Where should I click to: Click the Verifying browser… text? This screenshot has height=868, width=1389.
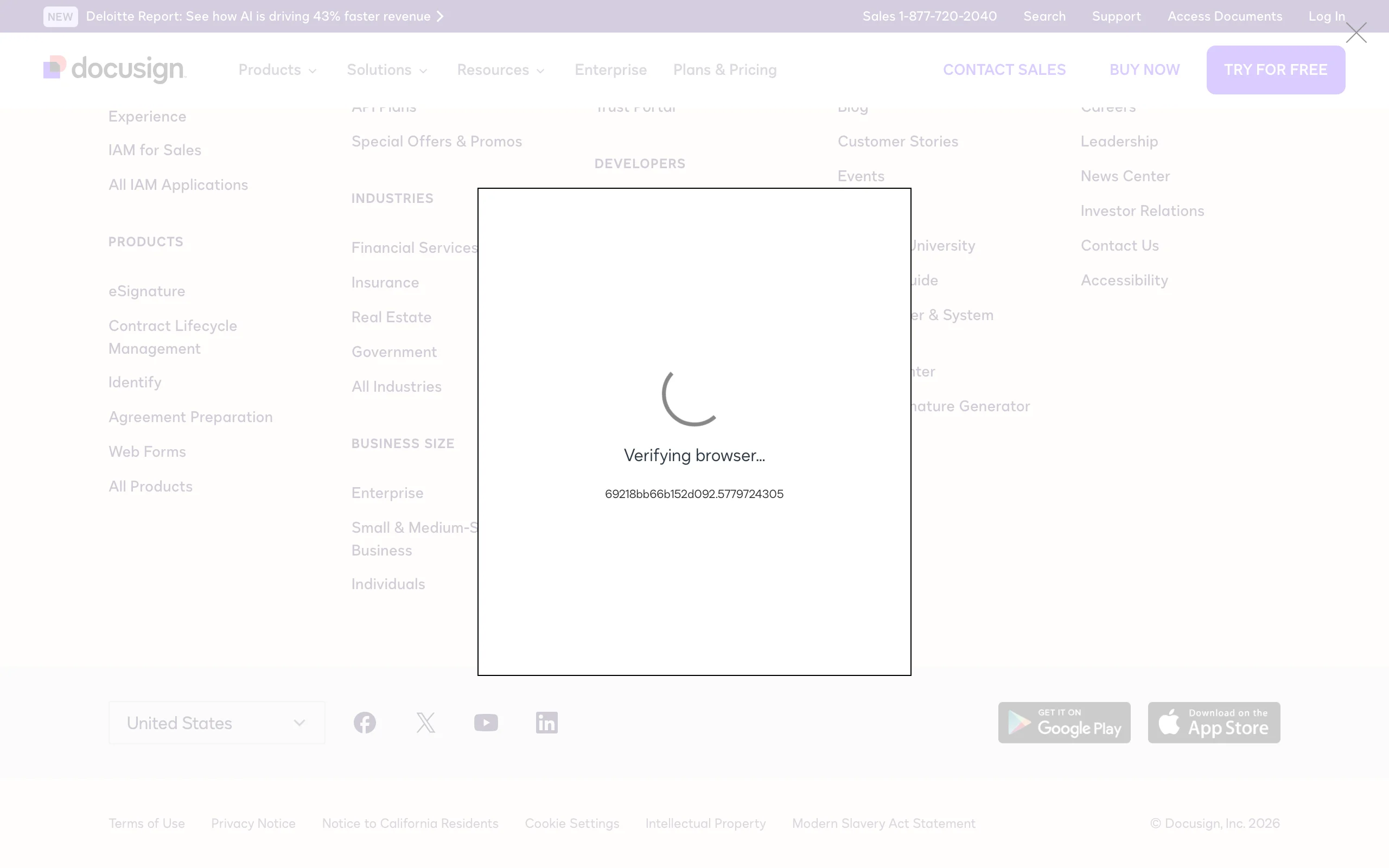pos(694,455)
